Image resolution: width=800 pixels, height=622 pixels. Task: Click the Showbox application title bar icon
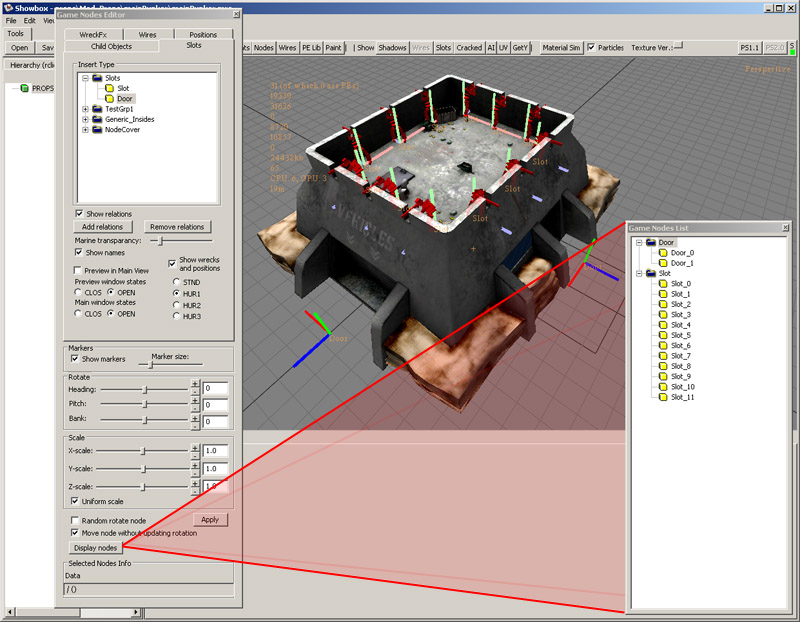coord(8,8)
